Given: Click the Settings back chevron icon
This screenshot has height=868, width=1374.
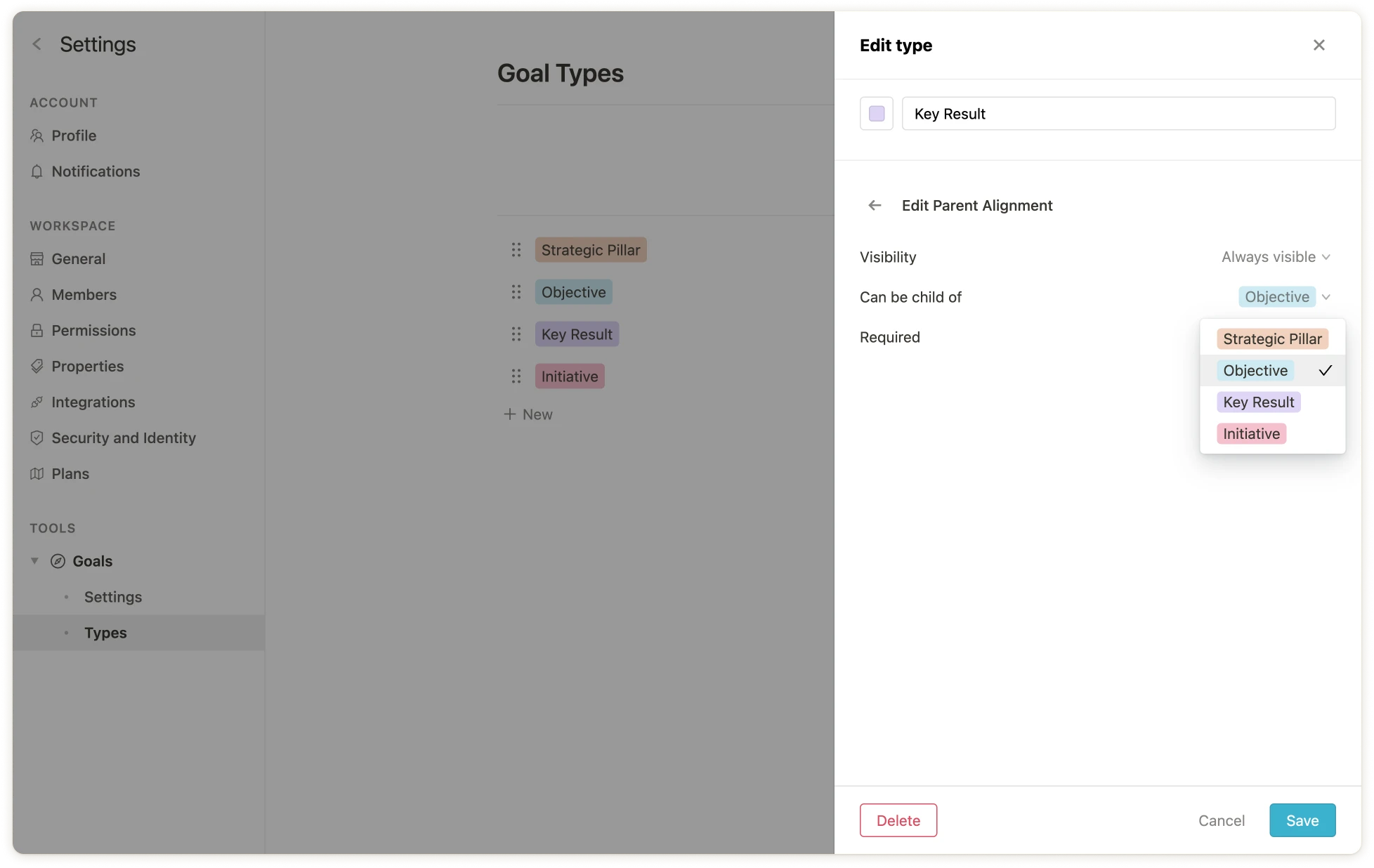Looking at the screenshot, I should click(x=37, y=44).
